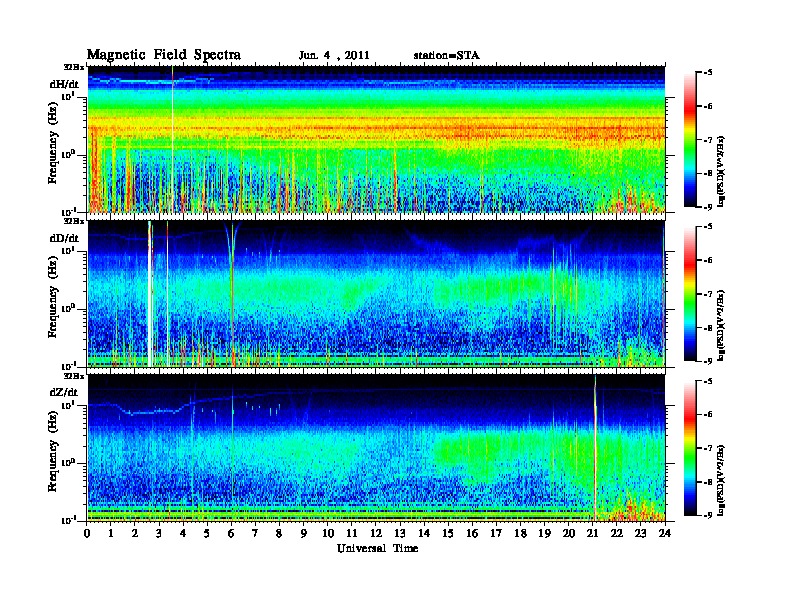Click hour "8" on the time axis
The width and height of the screenshot is (792, 612).
click(x=279, y=533)
